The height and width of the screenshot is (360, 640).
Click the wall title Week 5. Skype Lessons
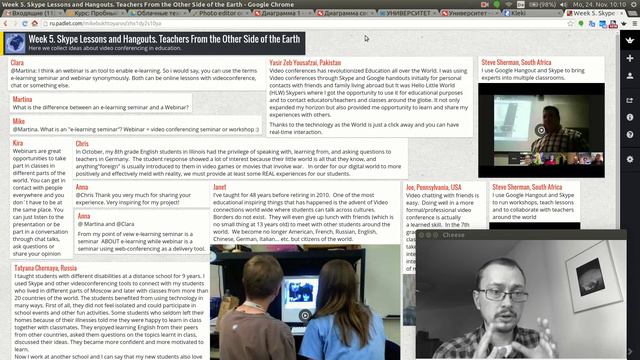[164, 39]
